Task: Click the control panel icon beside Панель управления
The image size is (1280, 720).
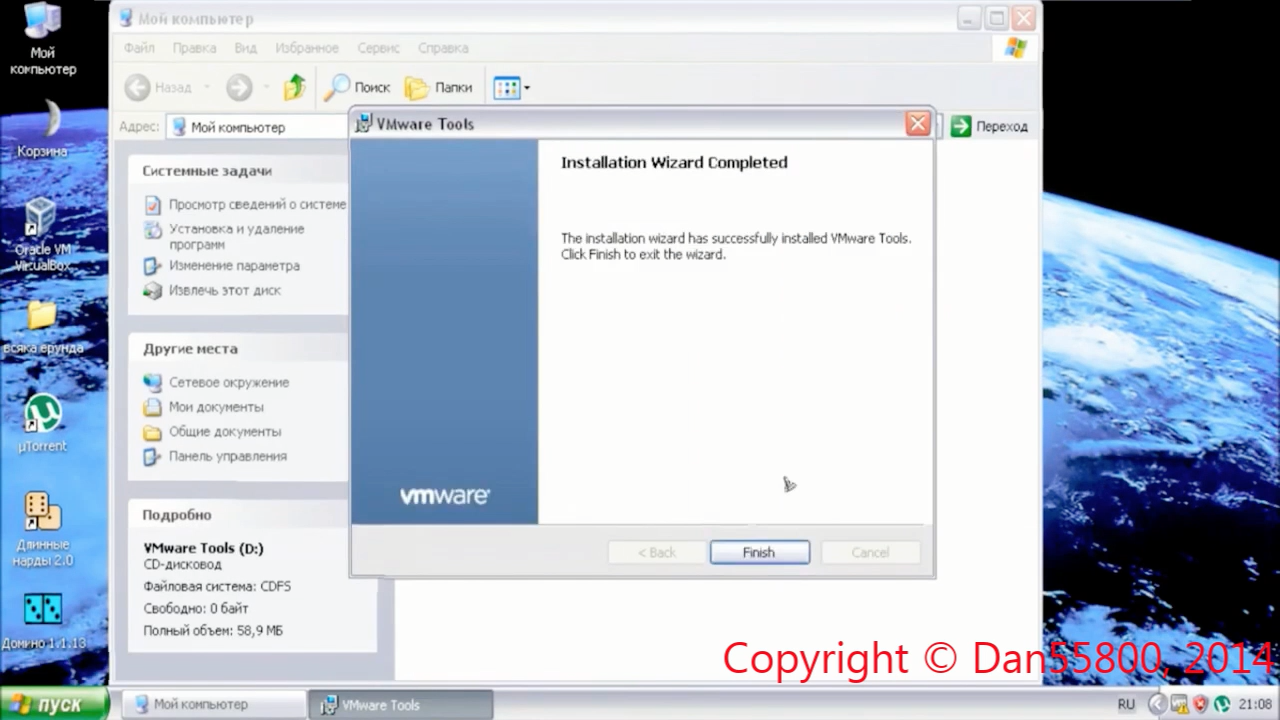Action: [x=152, y=457]
